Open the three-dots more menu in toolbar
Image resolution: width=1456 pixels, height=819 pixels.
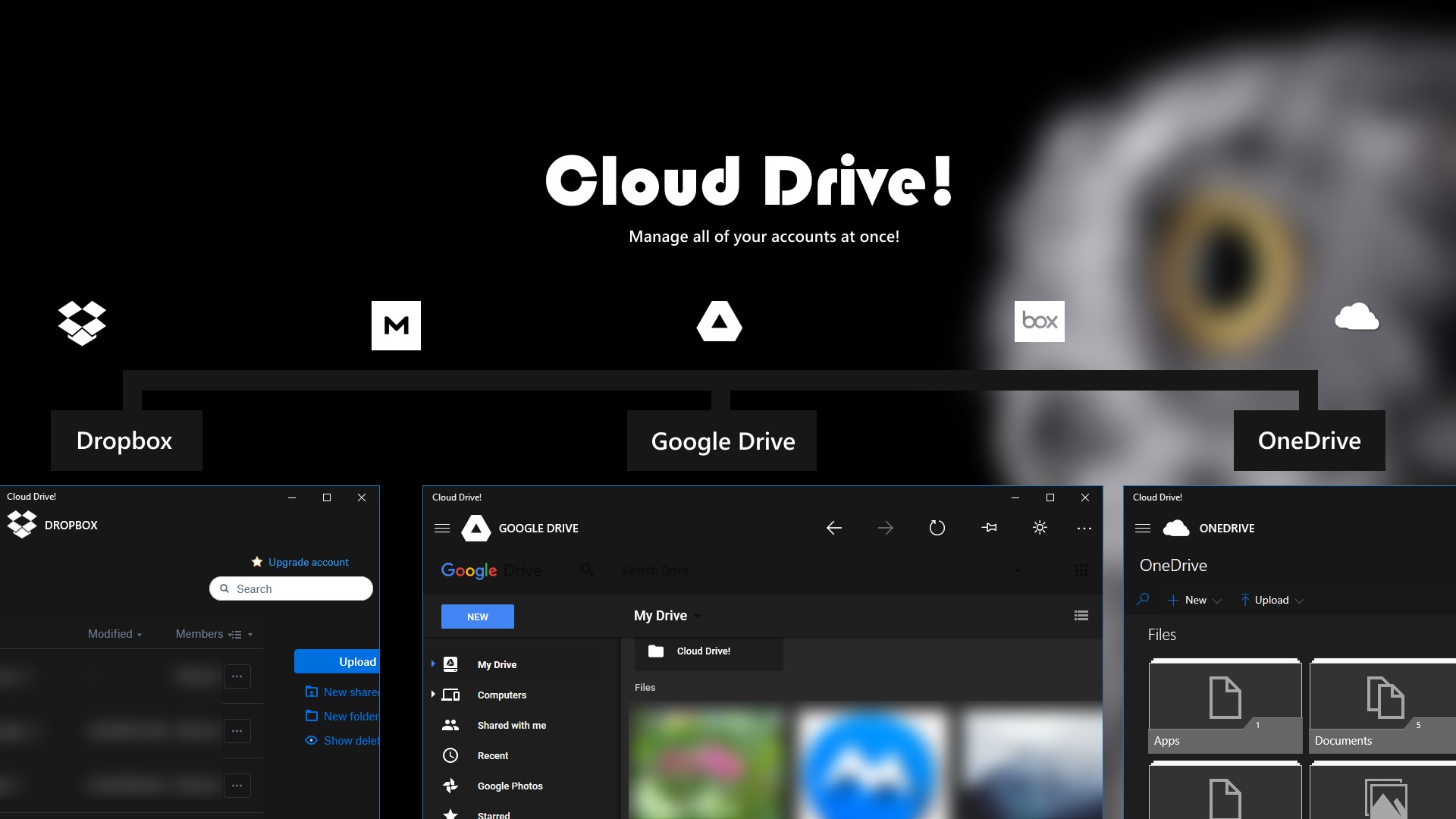tap(1084, 528)
